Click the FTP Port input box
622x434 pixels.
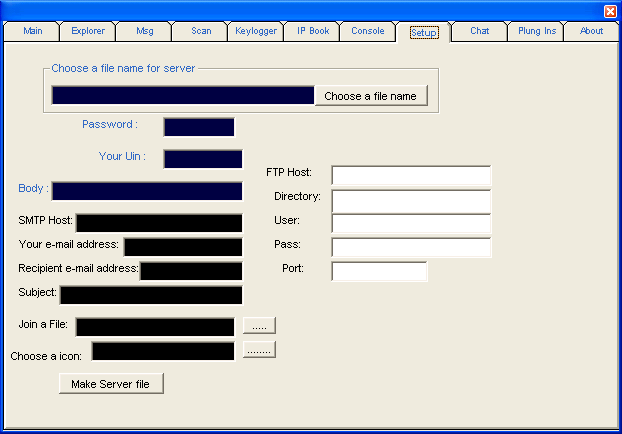click(x=379, y=271)
